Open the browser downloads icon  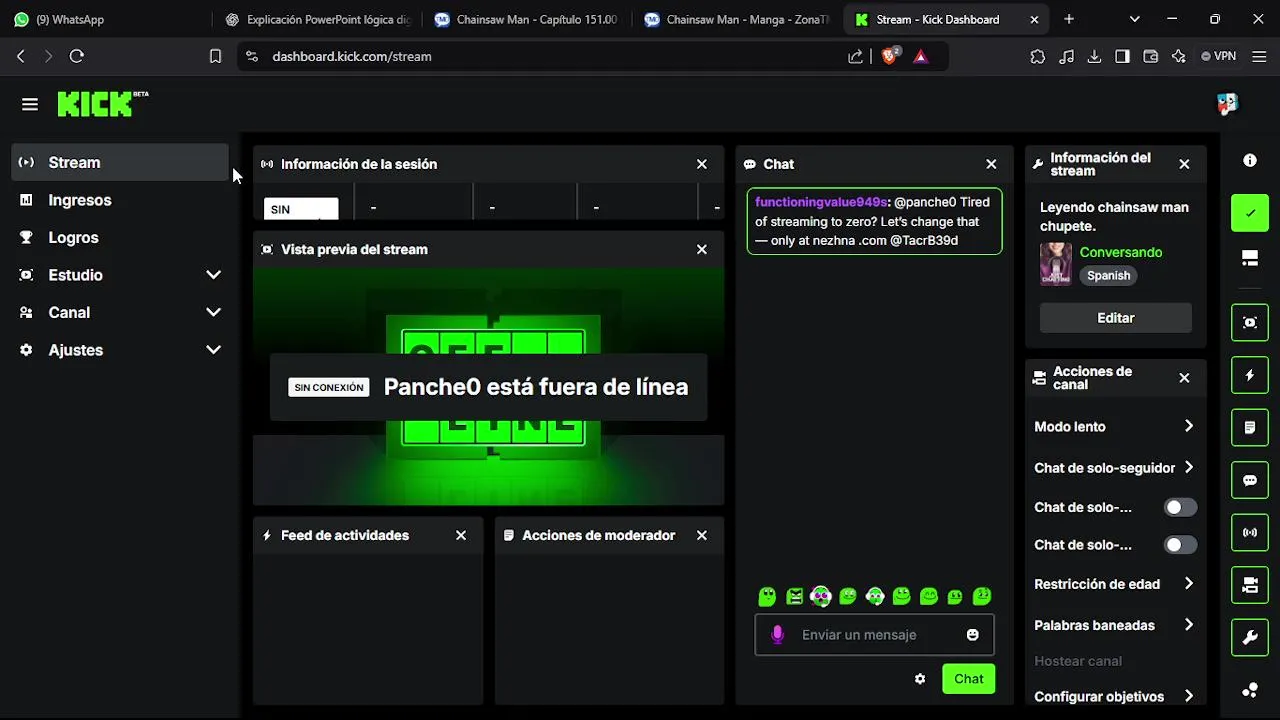tap(1094, 56)
